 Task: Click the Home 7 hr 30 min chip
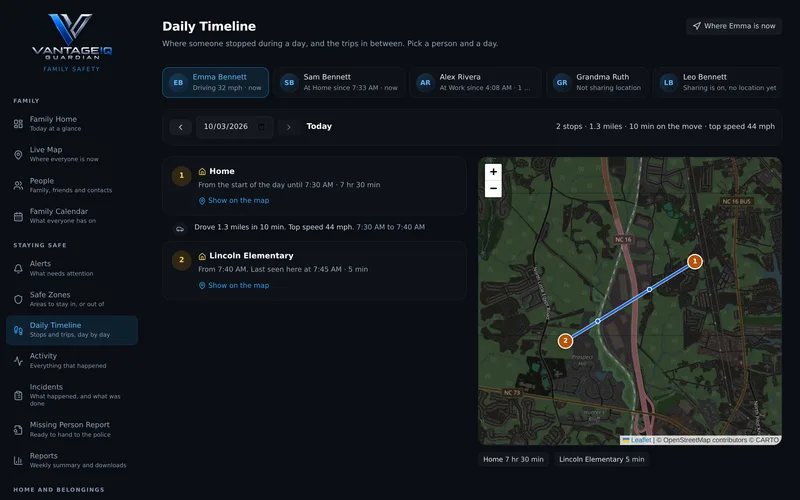tap(513, 459)
